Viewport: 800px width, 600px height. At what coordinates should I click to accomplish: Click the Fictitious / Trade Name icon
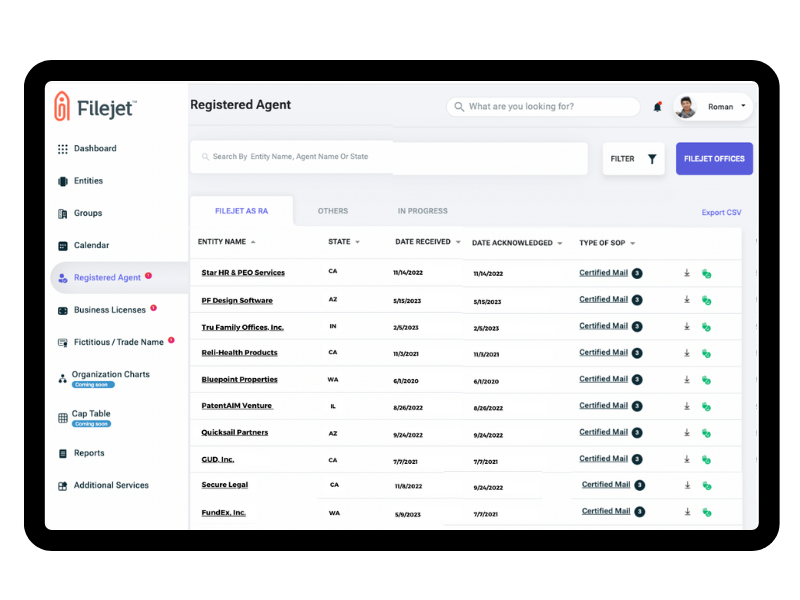point(63,342)
